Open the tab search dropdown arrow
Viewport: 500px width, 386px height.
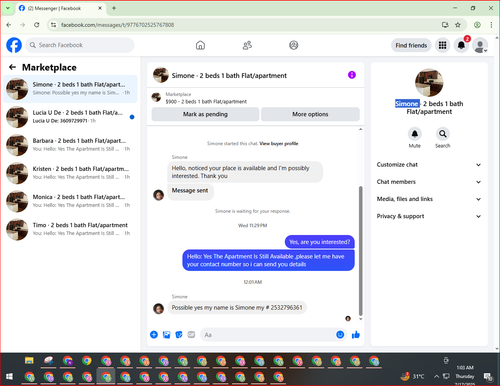pyautogui.click(x=8, y=8)
